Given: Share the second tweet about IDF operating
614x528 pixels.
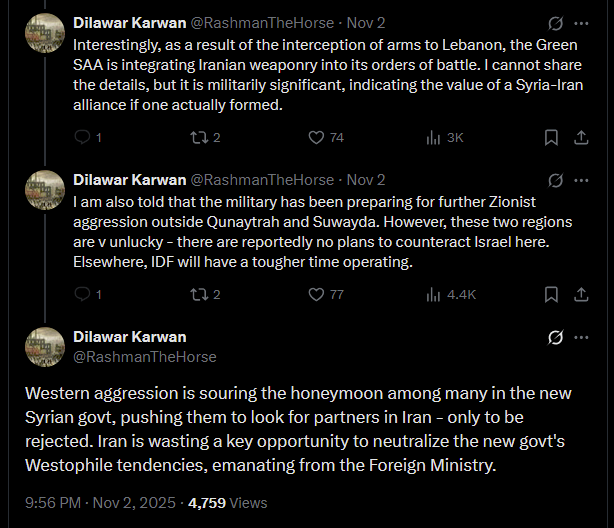Looking at the screenshot, I should tap(582, 294).
